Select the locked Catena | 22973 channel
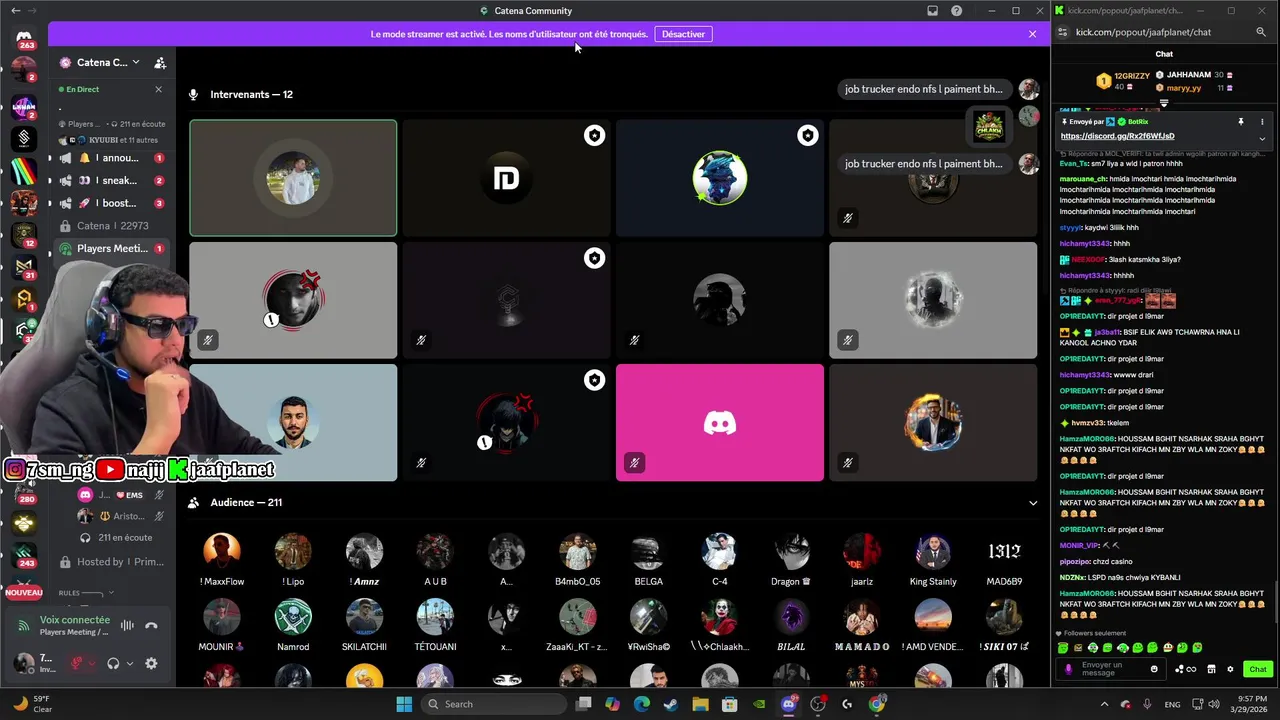This screenshot has height=720, width=1280. (112, 226)
